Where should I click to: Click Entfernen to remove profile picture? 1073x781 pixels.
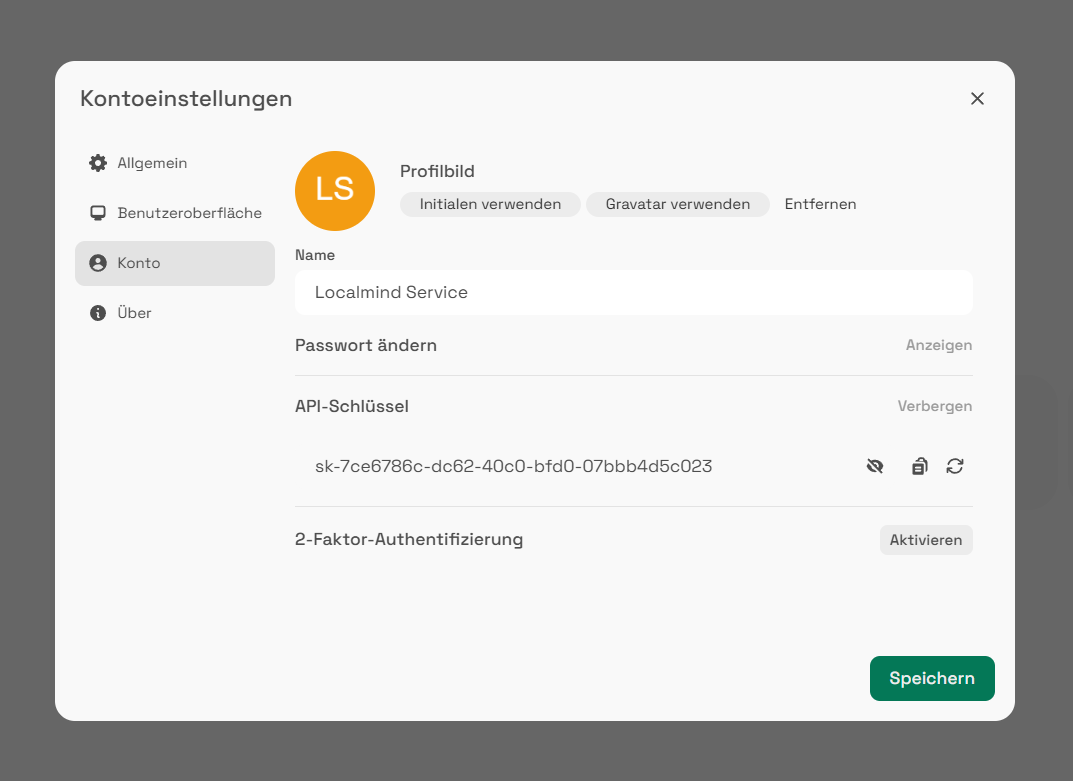pos(820,204)
